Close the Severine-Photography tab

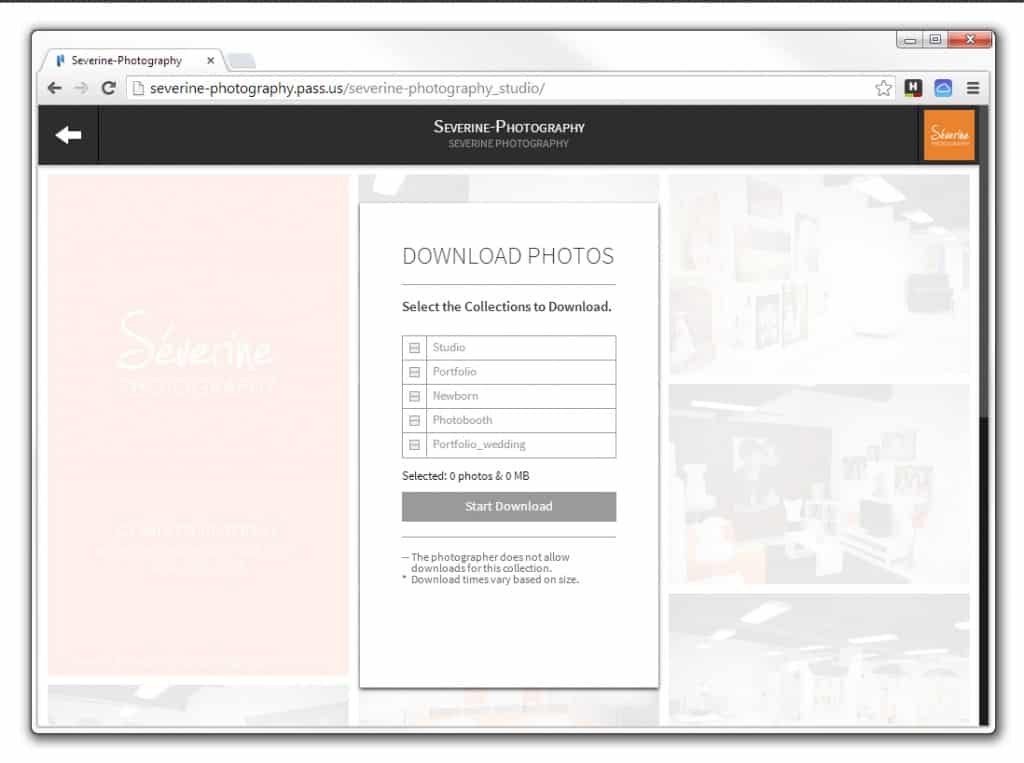[210, 60]
